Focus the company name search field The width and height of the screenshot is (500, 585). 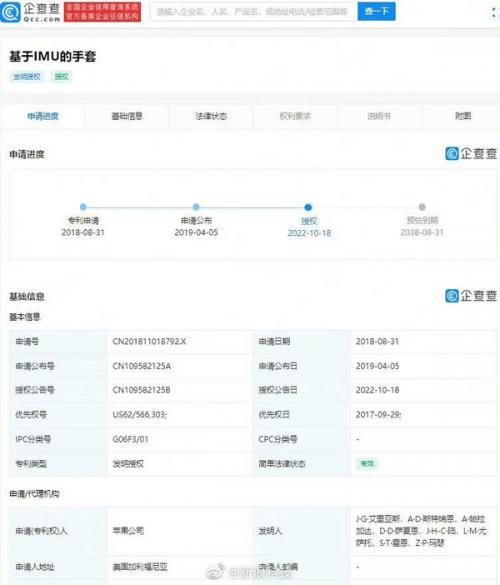254,12
